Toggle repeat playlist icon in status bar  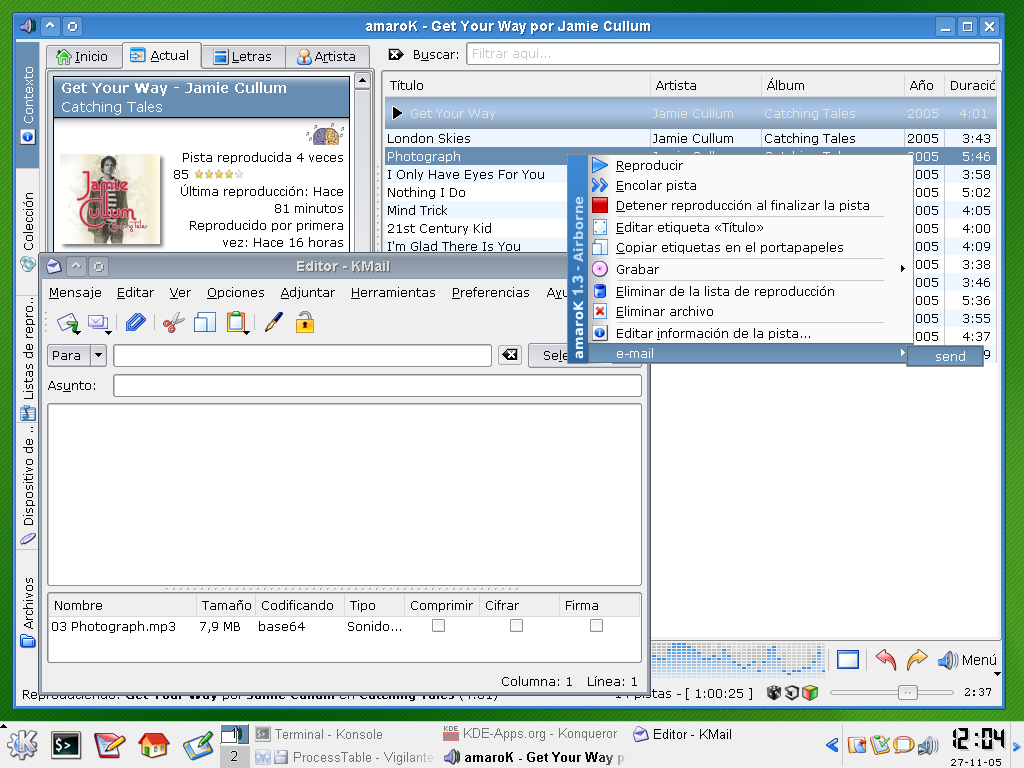pos(792,693)
